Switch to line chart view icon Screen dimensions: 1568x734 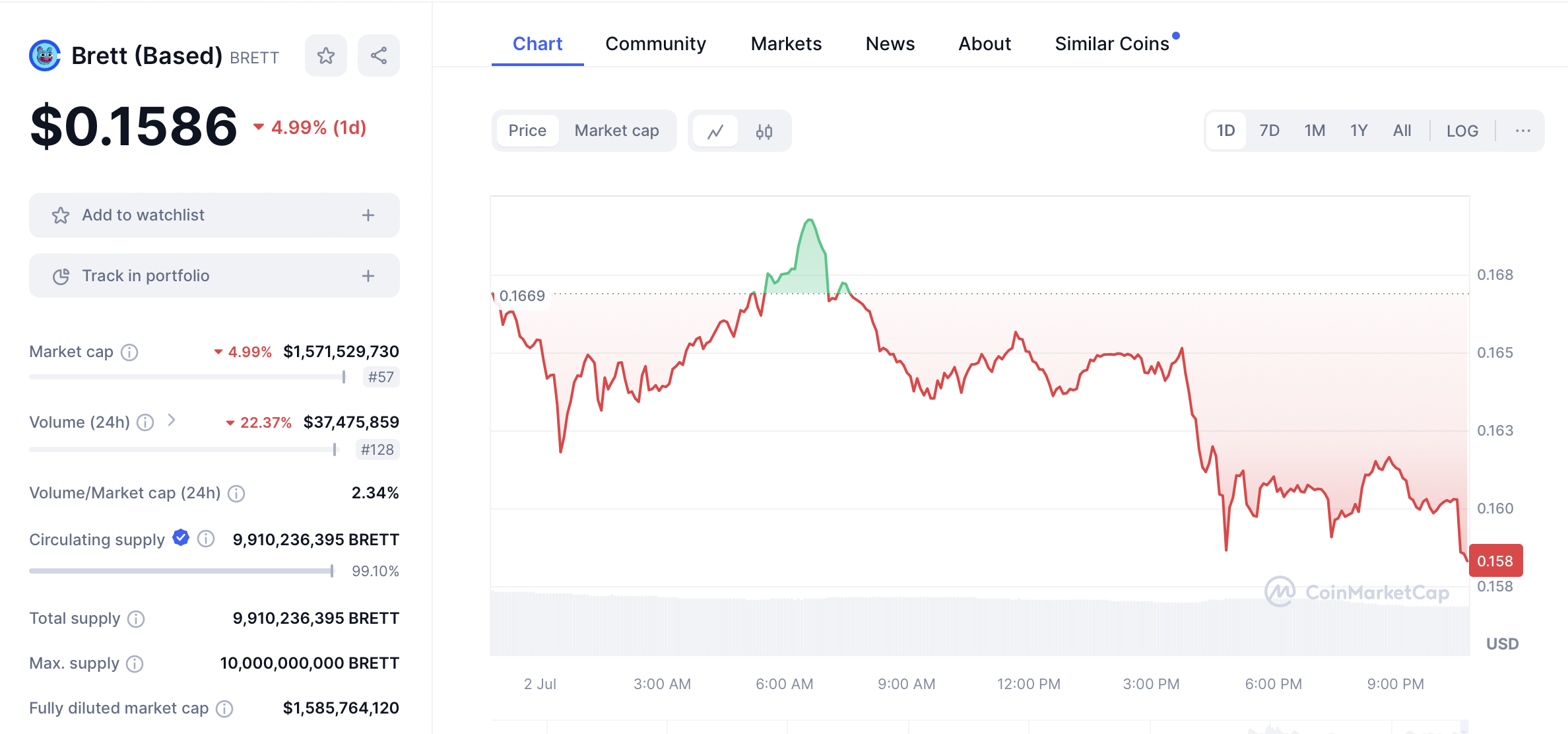click(x=715, y=131)
